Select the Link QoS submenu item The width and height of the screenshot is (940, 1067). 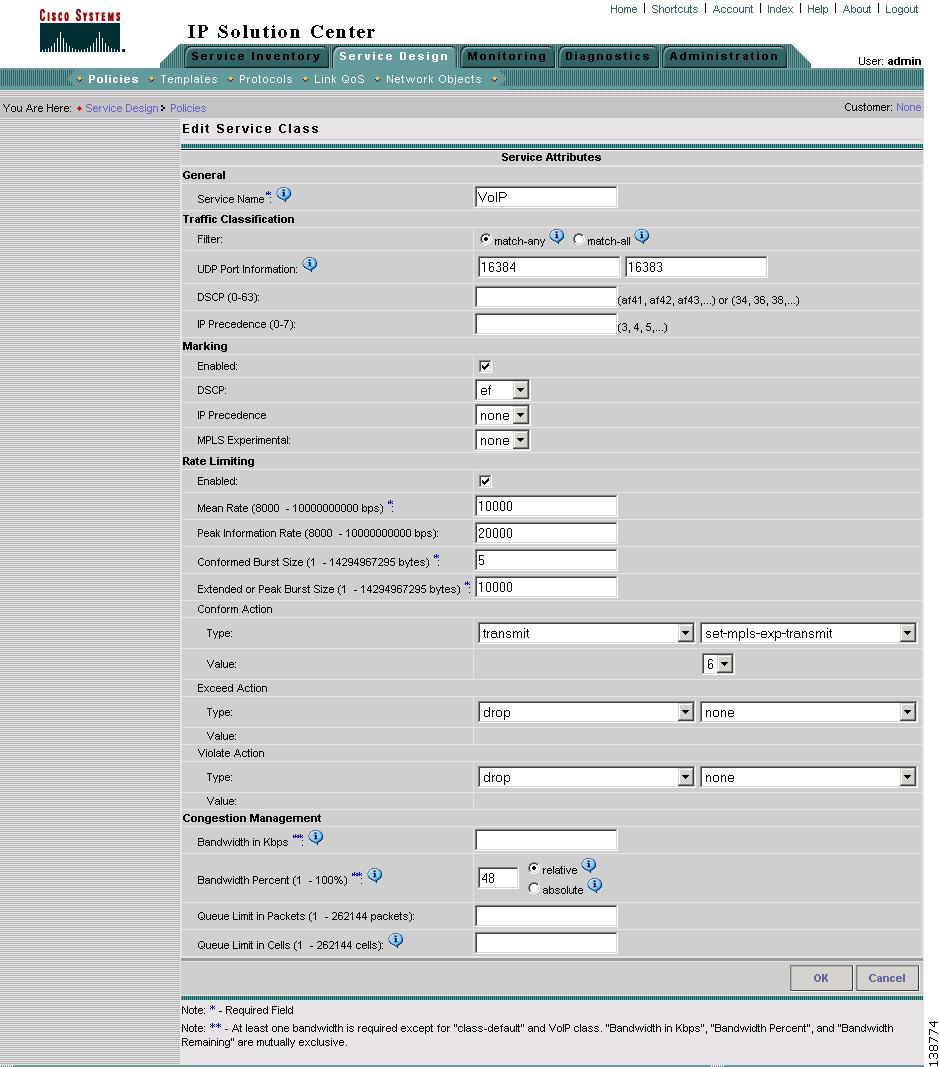click(339, 79)
